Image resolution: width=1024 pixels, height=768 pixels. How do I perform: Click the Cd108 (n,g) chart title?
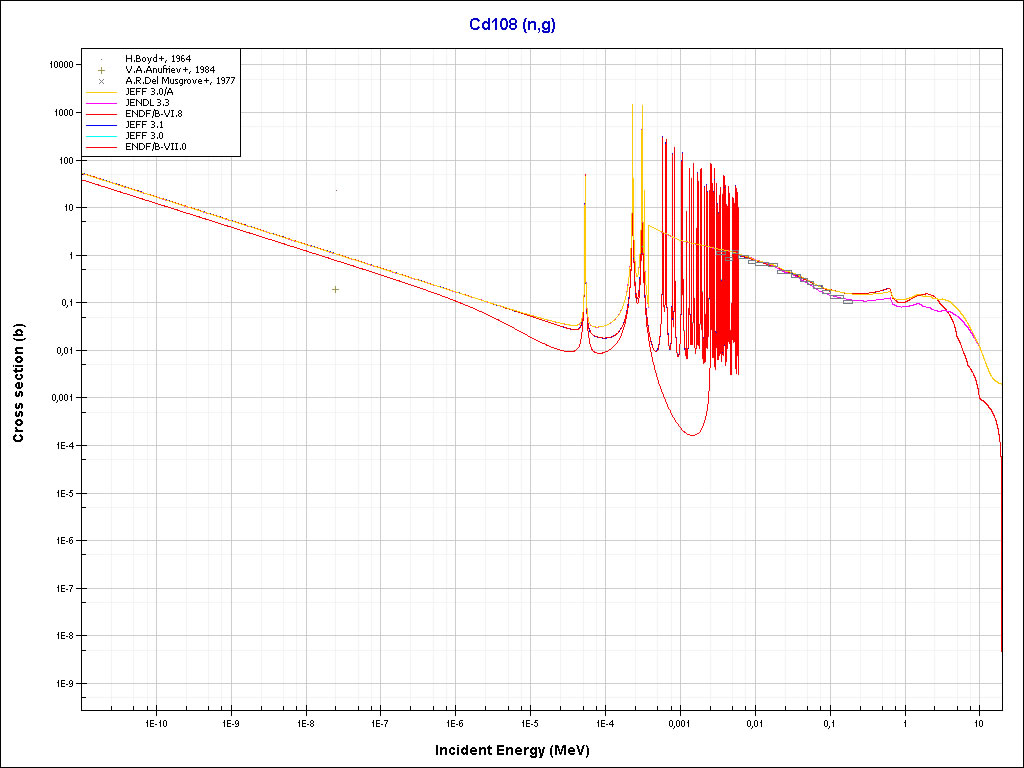[512, 25]
